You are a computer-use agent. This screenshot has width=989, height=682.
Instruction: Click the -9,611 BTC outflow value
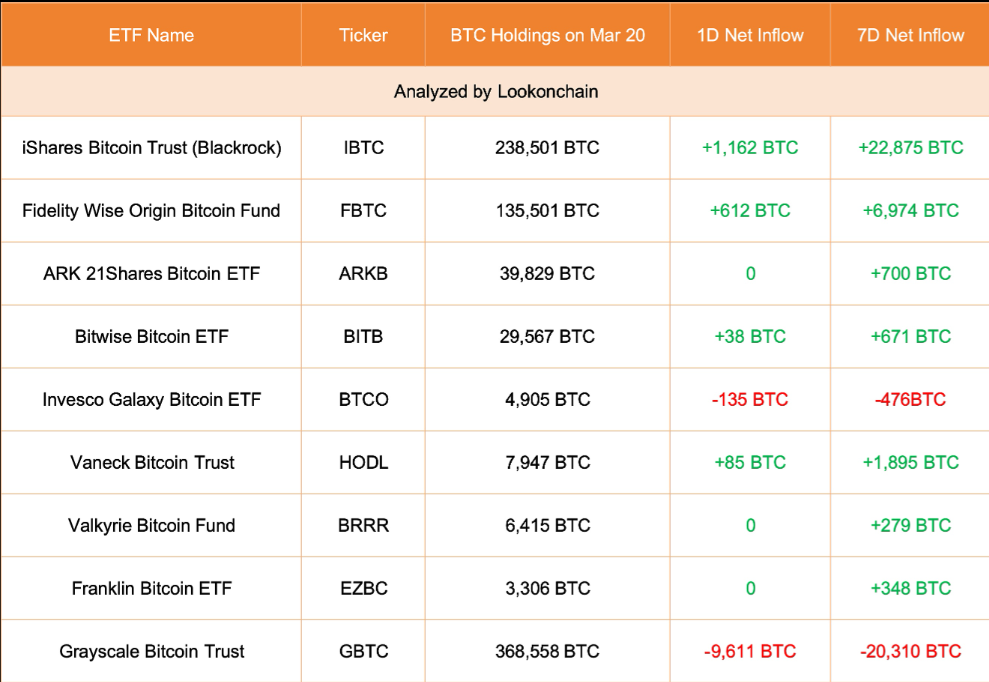[750, 652]
